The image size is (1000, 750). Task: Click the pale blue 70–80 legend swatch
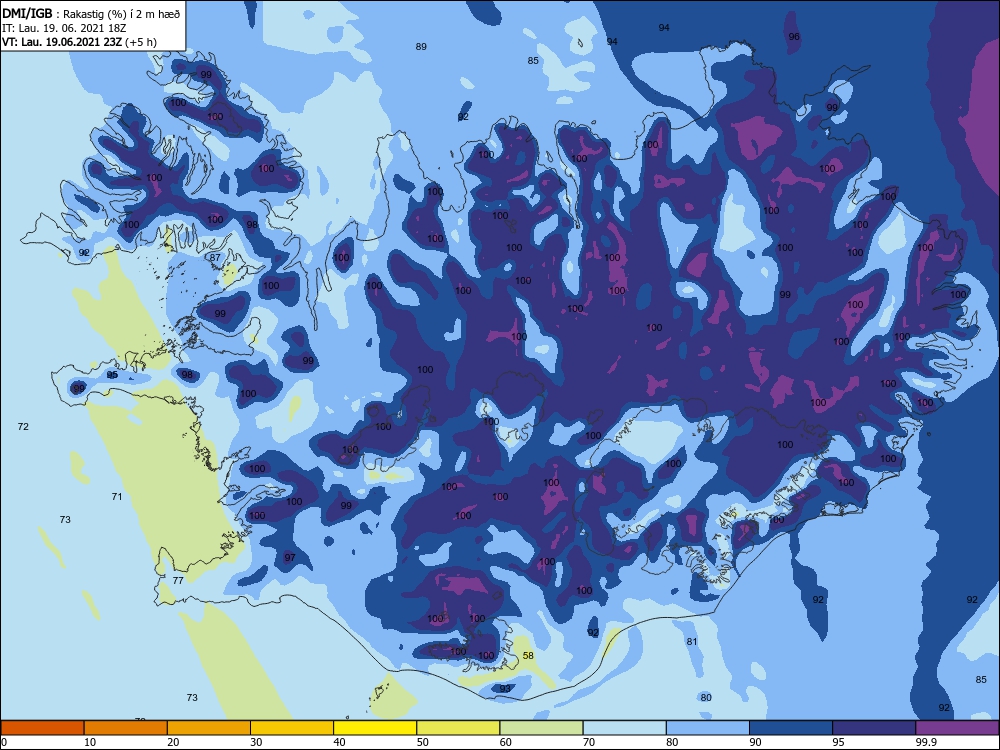coord(624,728)
